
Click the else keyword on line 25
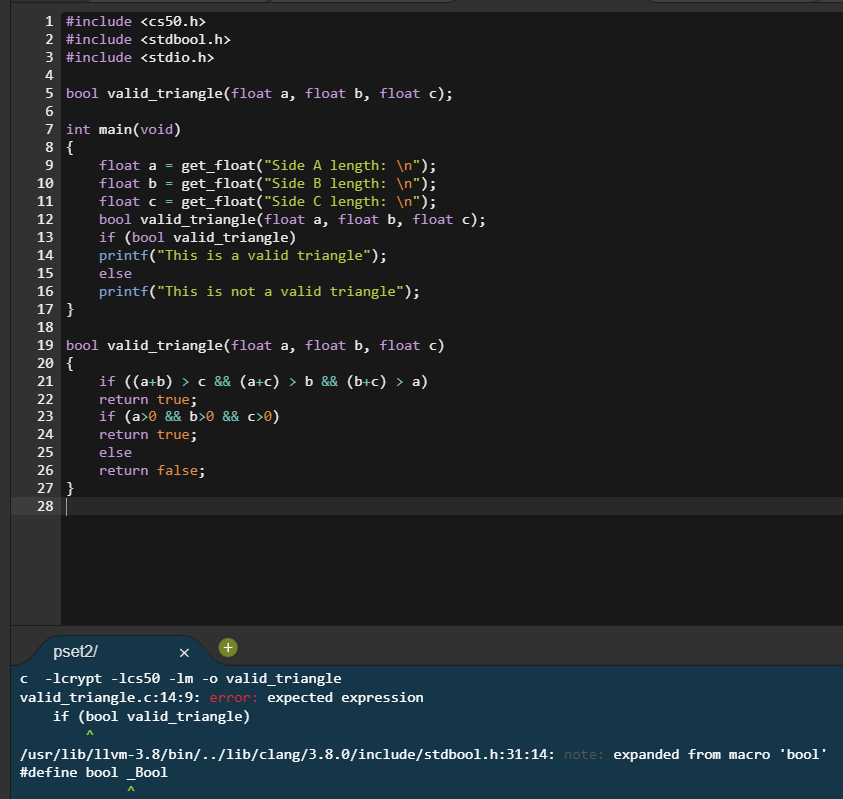pyautogui.click(x=115, y=453)
